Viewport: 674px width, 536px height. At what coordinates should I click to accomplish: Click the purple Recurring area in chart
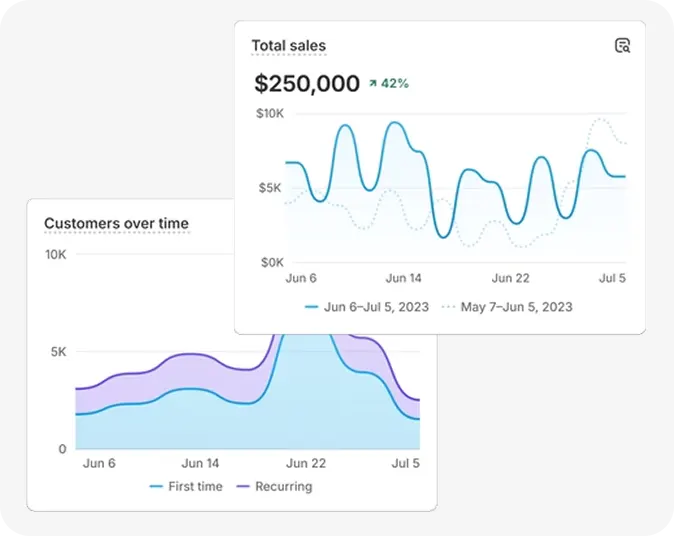(x=190, y=370)
